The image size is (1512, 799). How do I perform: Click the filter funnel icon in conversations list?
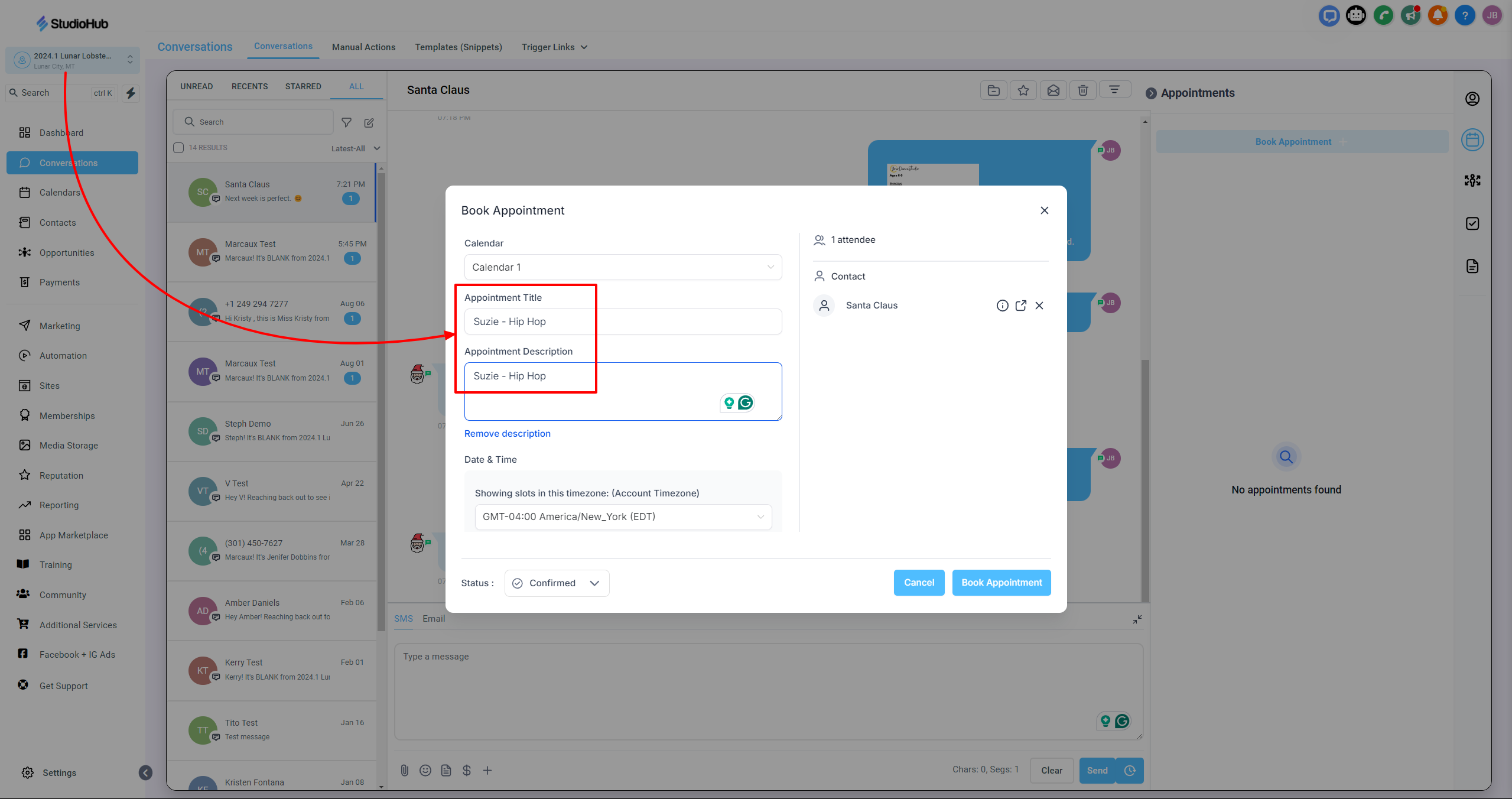click(347, 122)
